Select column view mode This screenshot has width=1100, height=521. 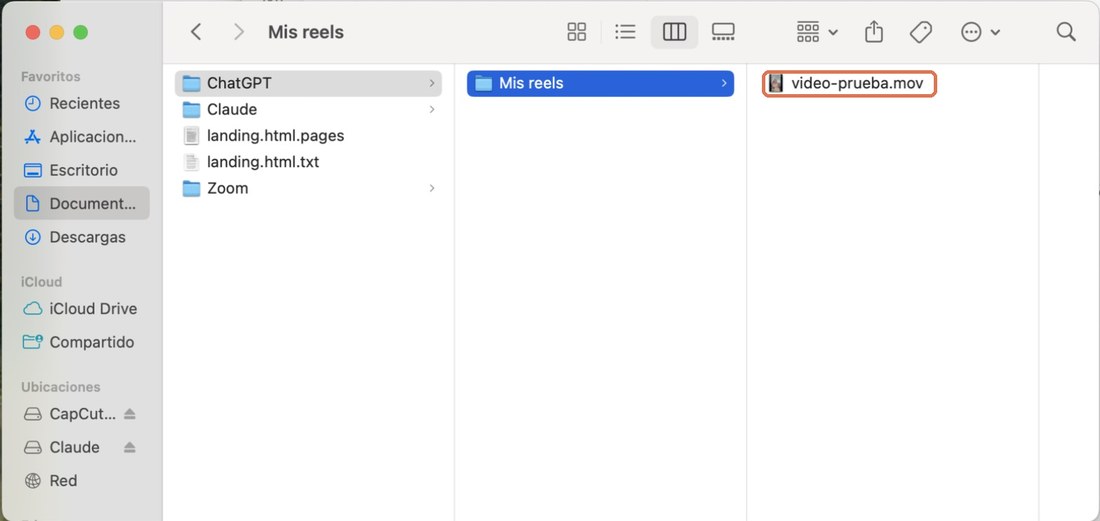pyautogui.click(x=674, y=32)
